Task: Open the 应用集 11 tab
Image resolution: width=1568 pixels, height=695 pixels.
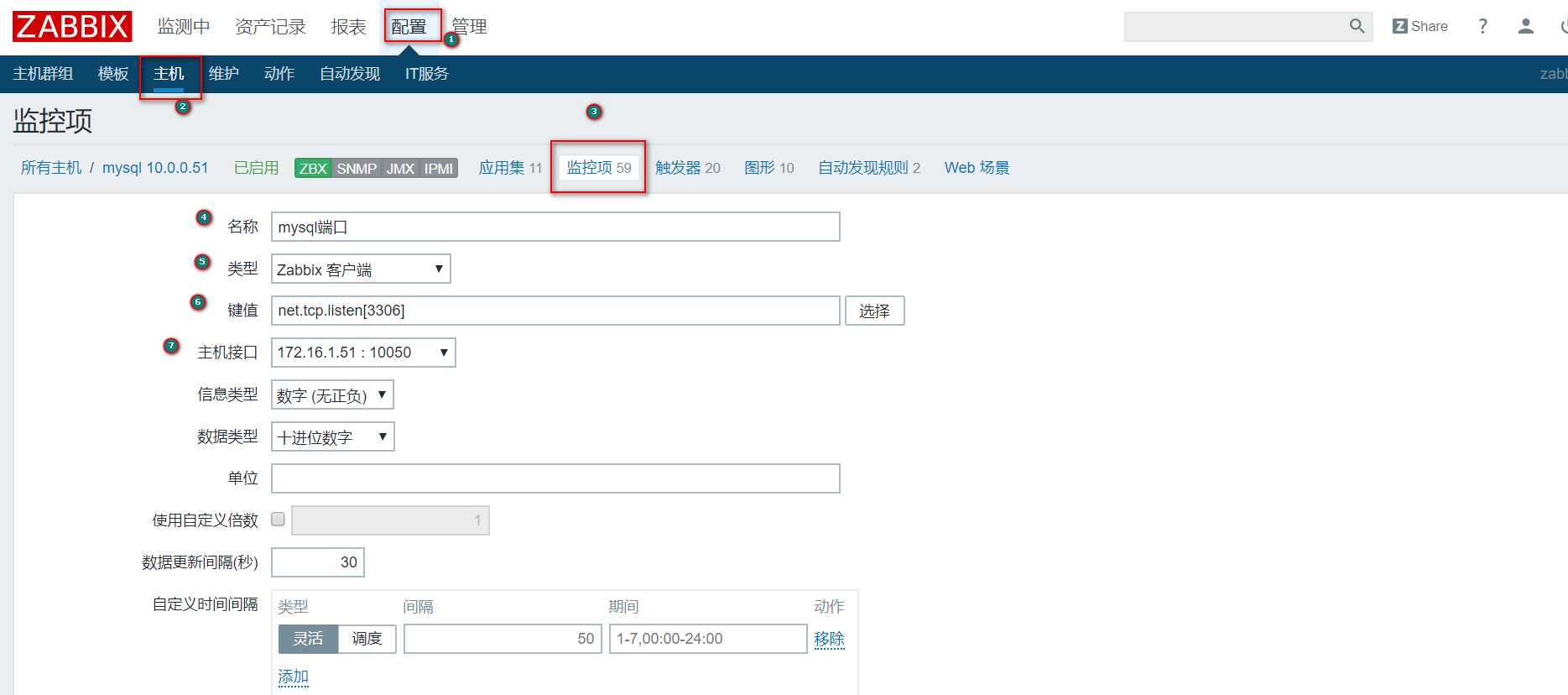Action: pos(510,168)
